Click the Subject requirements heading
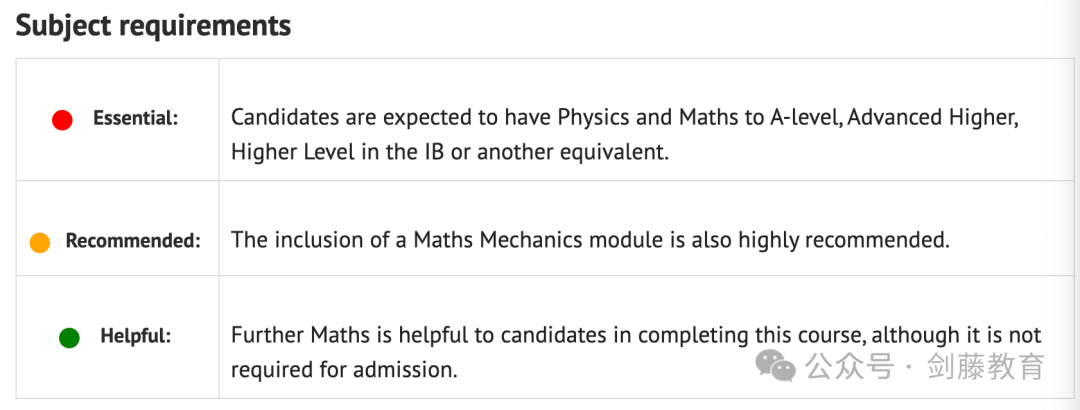This screenshot has width=1080, height=410. (154, 26)
